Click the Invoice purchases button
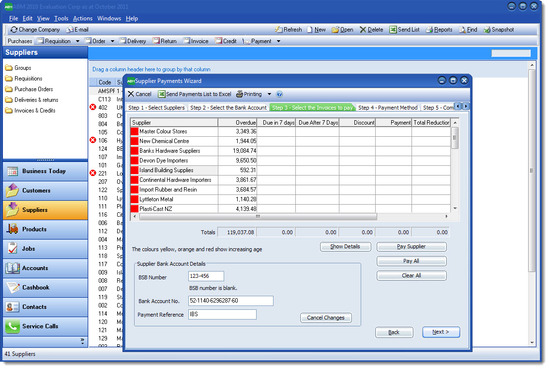The width and height of the screenshot is (549, 369). click(196, 41)
